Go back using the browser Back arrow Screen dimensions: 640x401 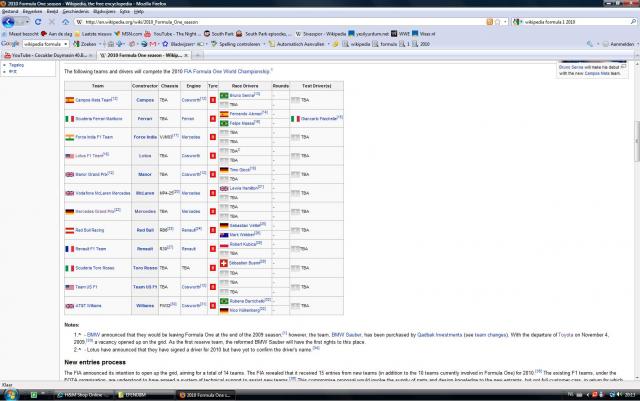click(8, 22)
